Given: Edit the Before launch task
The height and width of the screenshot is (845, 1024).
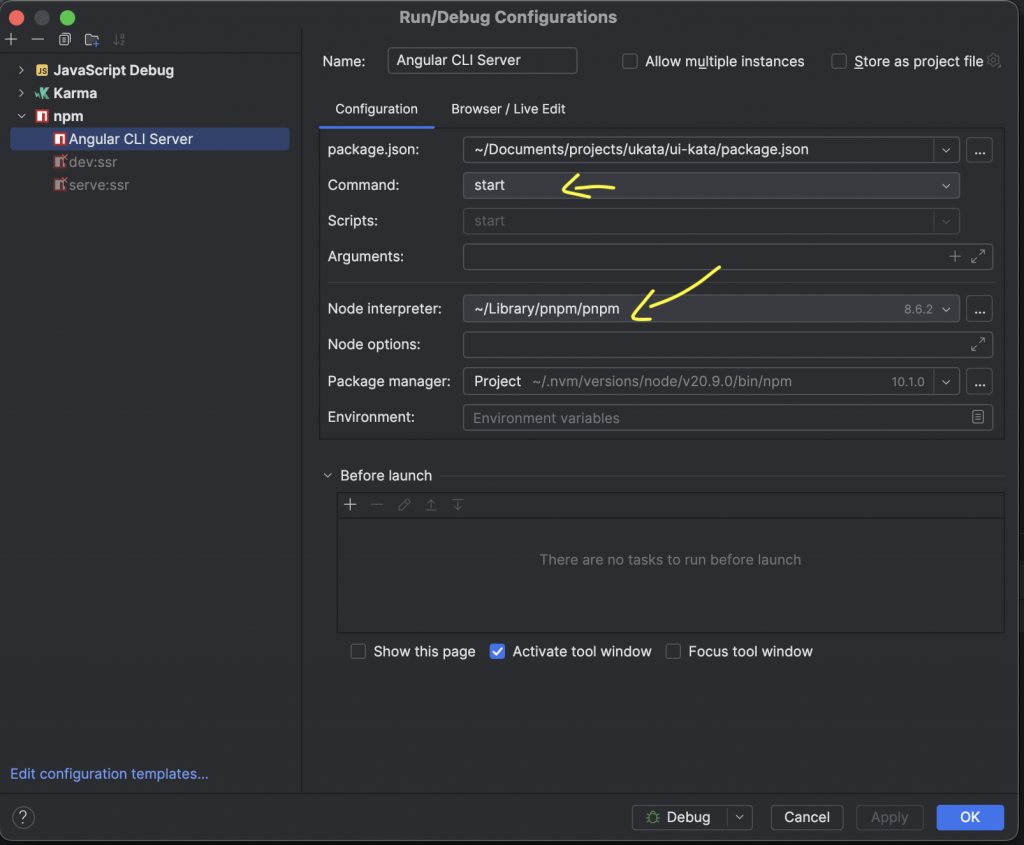Looking at the screenshot, I should tap(404, 505).
